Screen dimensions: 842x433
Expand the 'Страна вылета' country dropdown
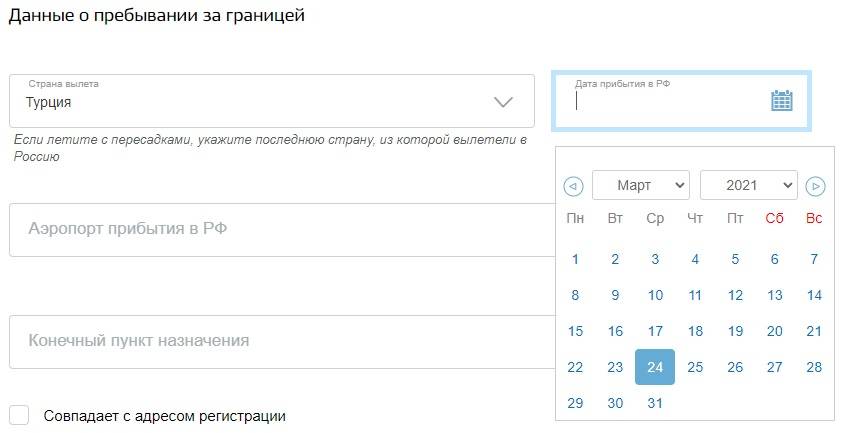[503, 102]
